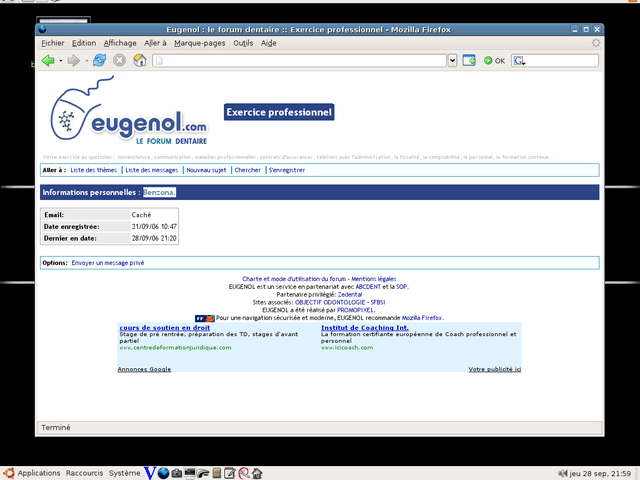Launch the terminal monitor icon in panel
This screenshot has height=480, width=640.
[x=190, y=473]
